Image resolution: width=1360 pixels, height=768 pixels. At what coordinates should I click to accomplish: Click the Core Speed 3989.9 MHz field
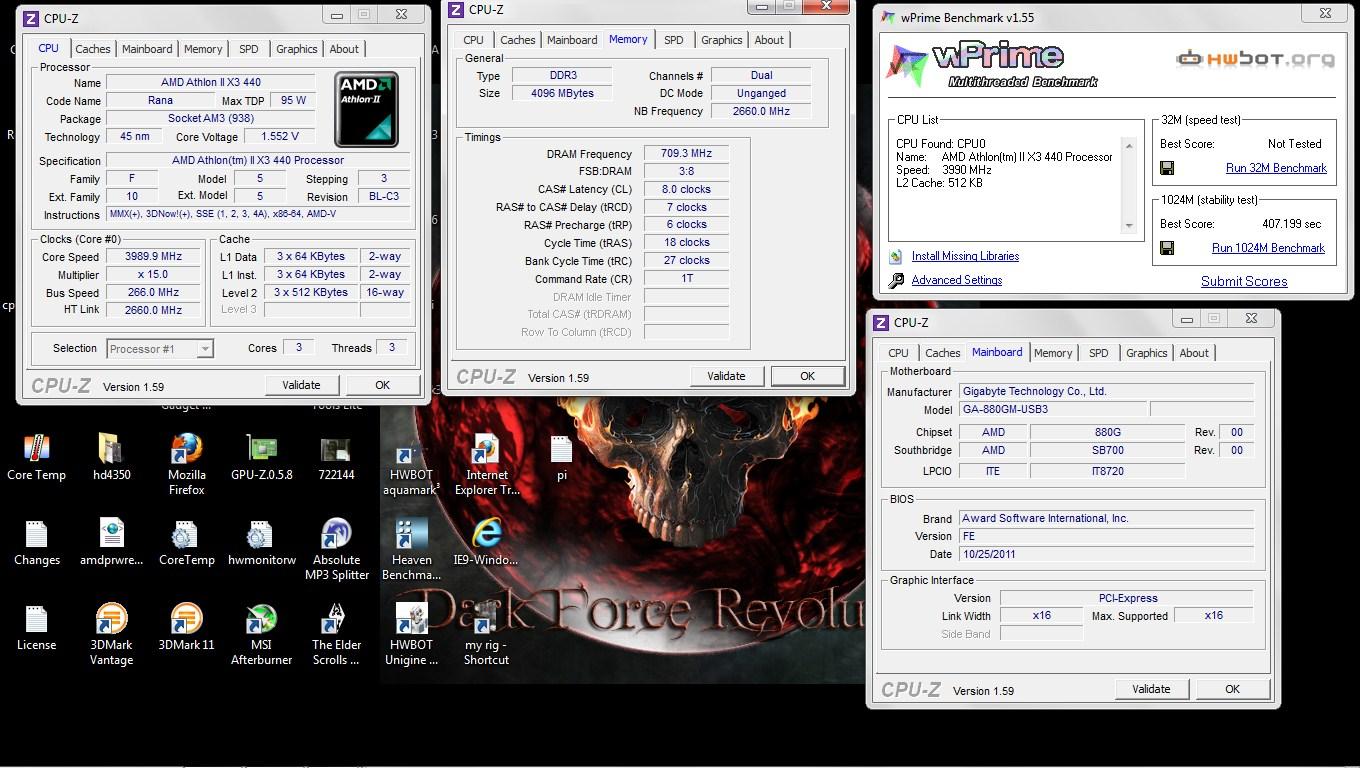153,257
